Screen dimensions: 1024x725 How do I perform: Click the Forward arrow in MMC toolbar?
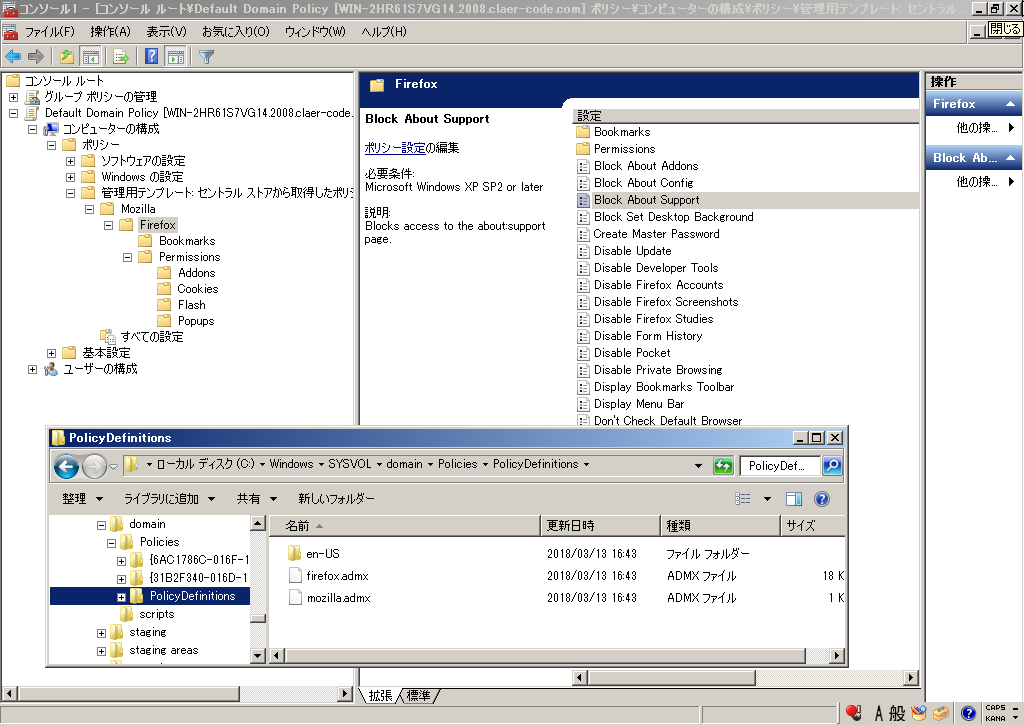click(36, 57)
